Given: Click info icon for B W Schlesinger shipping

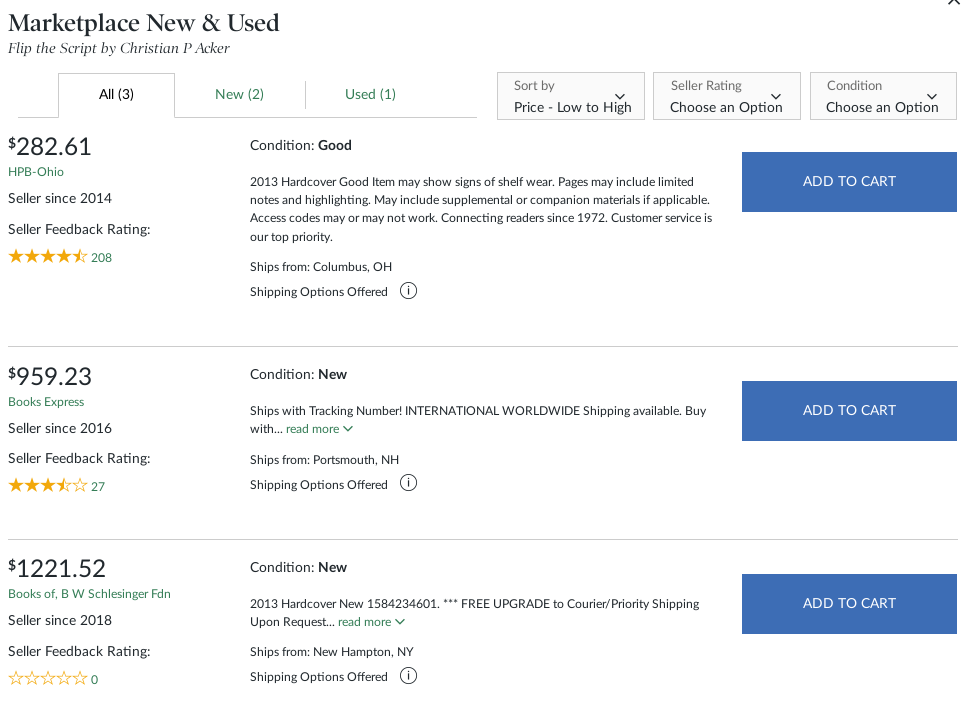Looking at the screenshot, I should [408, 676].
